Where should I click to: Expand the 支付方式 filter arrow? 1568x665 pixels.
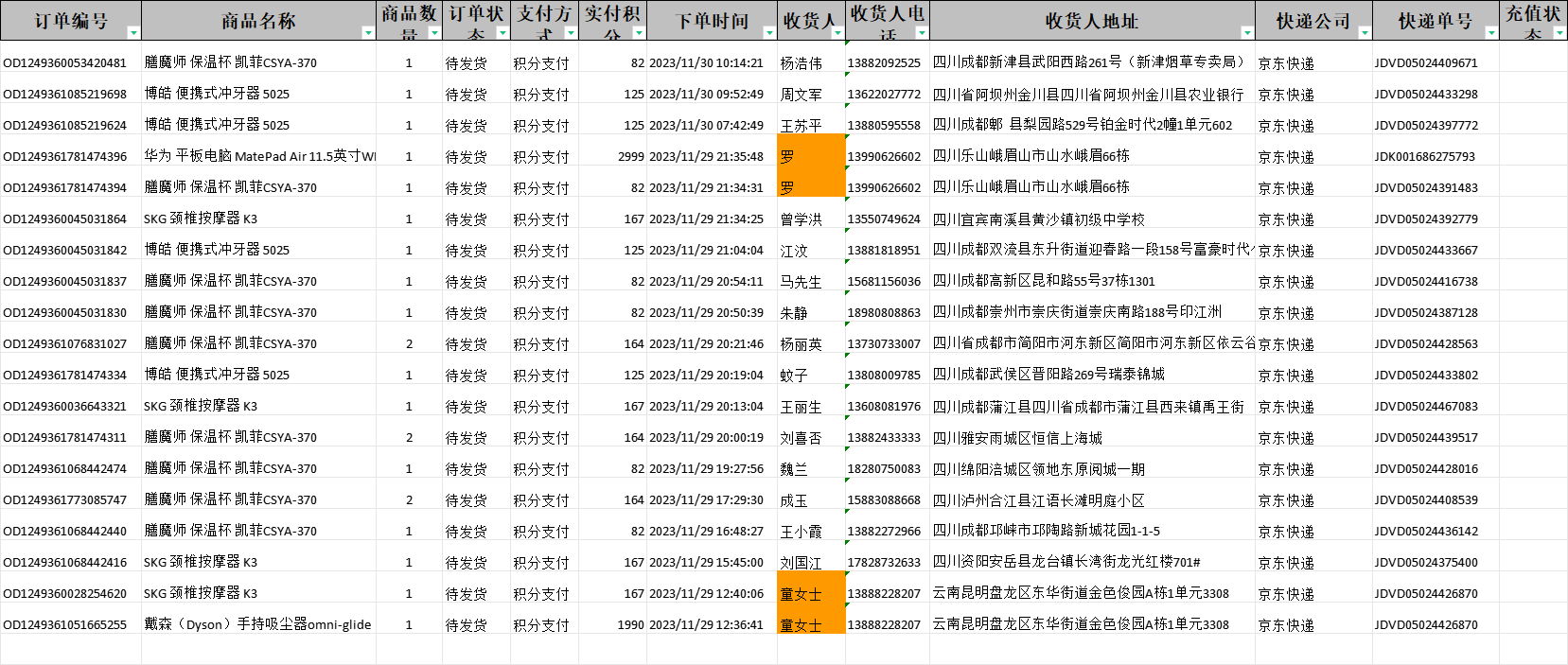pos(571,33)
